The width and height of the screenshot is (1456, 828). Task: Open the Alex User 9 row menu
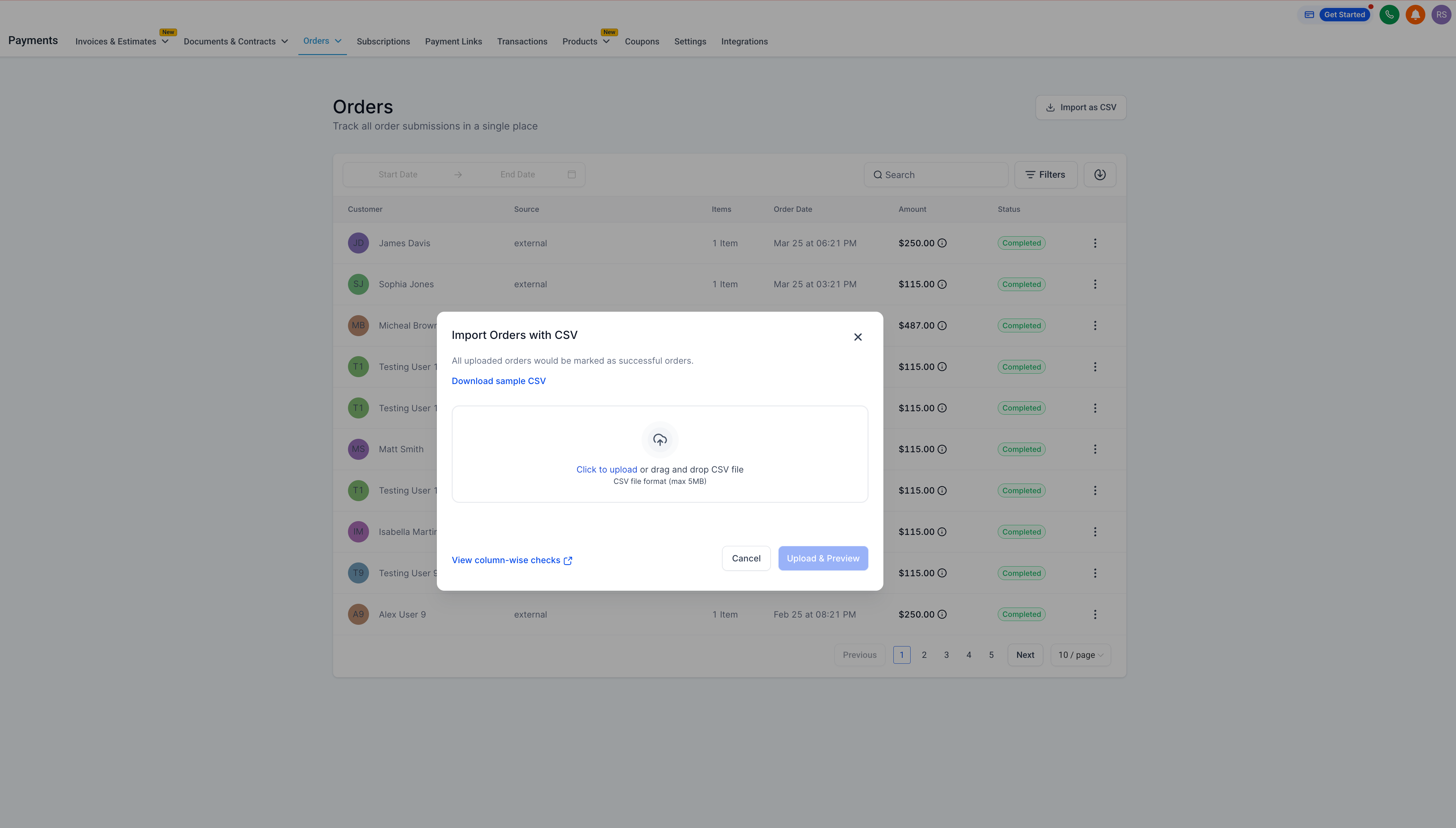click(x=1095, y=614)
